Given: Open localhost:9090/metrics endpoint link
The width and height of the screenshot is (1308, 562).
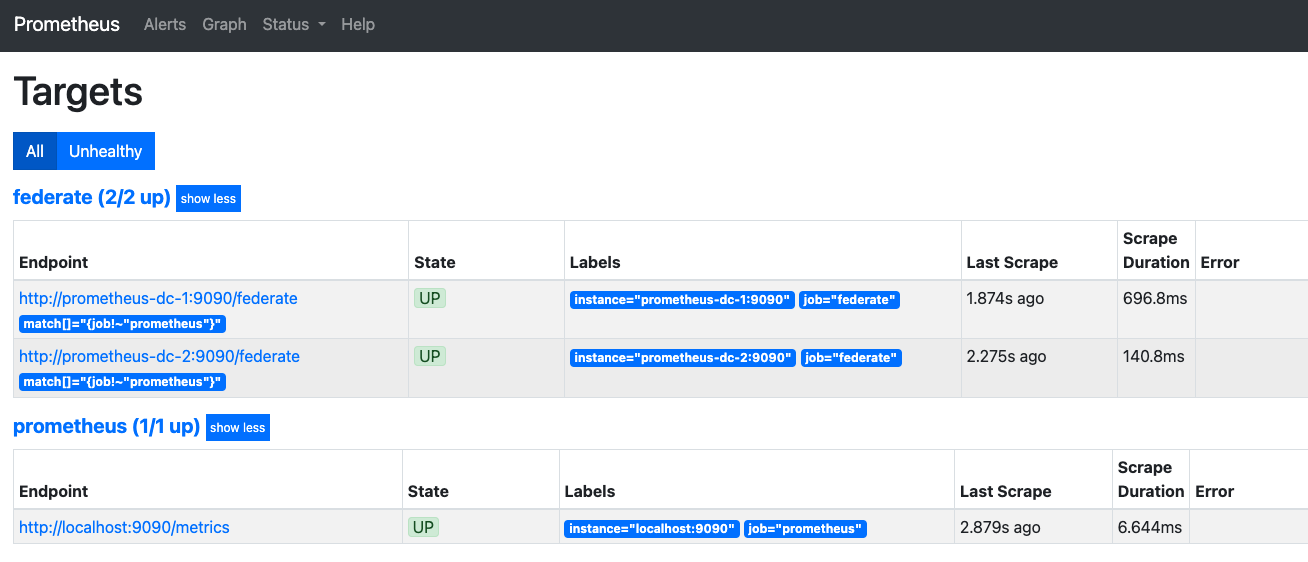Looking at the screenshot, I should pos(124,527).
